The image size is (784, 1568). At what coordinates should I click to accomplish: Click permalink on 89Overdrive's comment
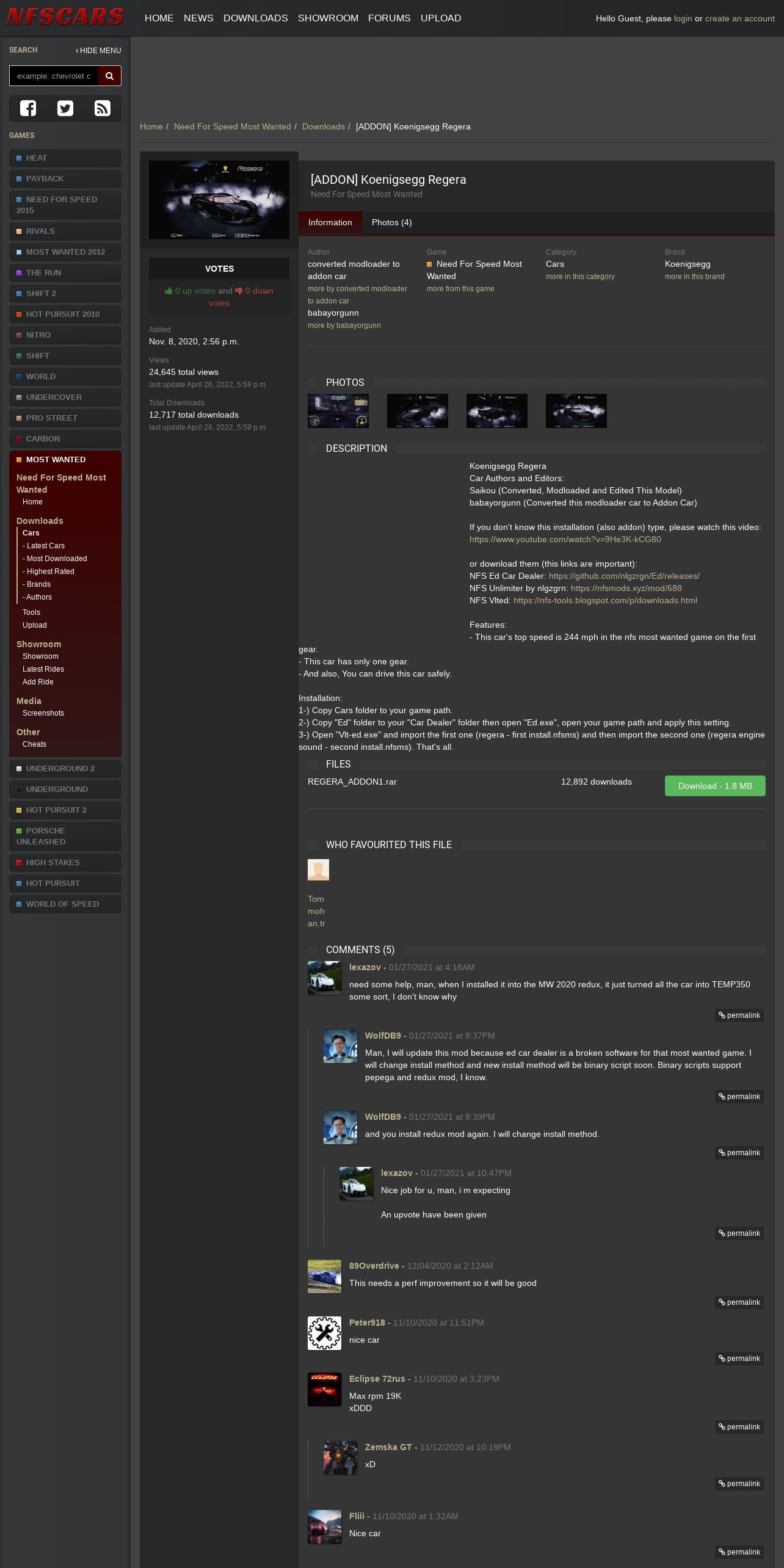click(739, 1302)
